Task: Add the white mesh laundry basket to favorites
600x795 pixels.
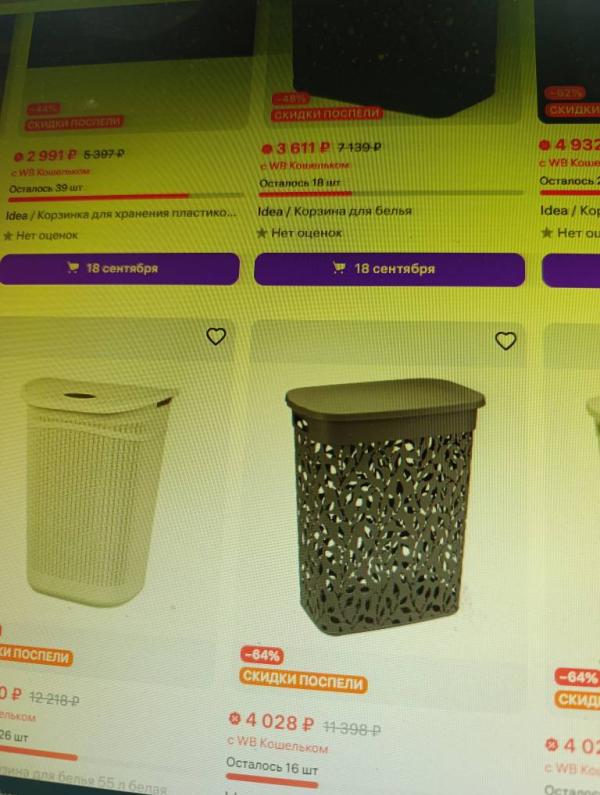Action: pyautogui.click(x=216, y=336)
